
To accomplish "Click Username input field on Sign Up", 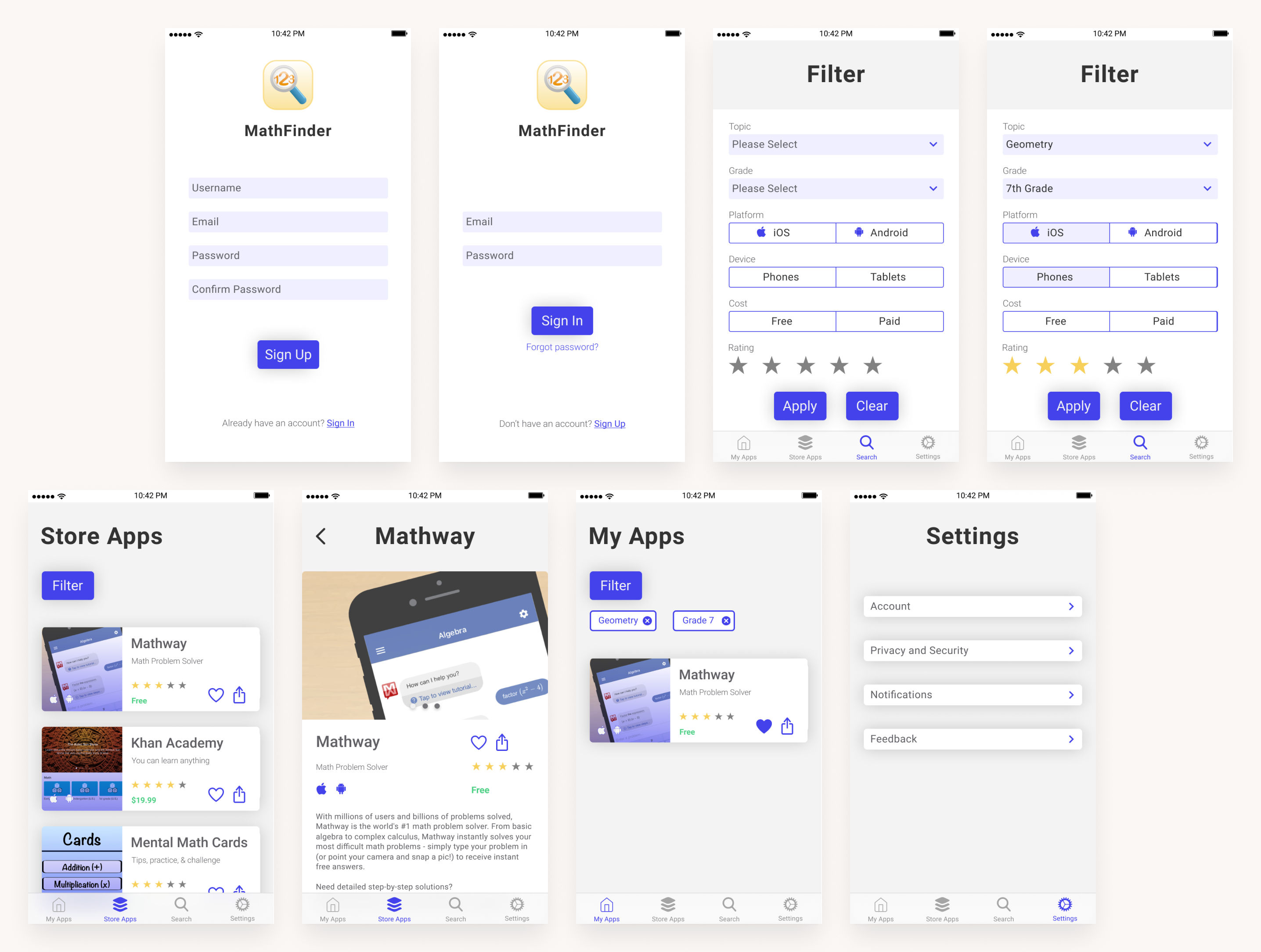I will pyautogui.click(x=289, y=188).
